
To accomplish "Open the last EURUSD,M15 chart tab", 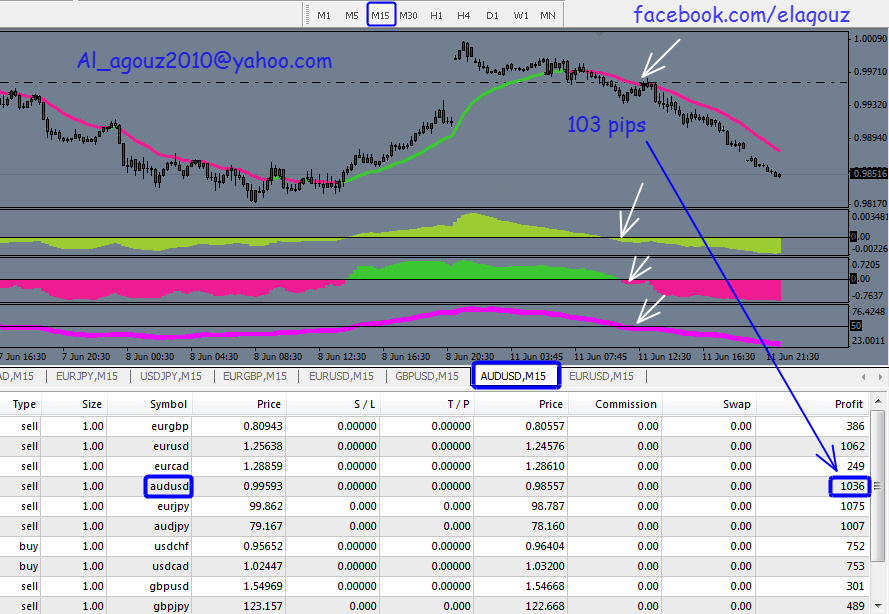I will pyautogui.click(x=602, y=376).
